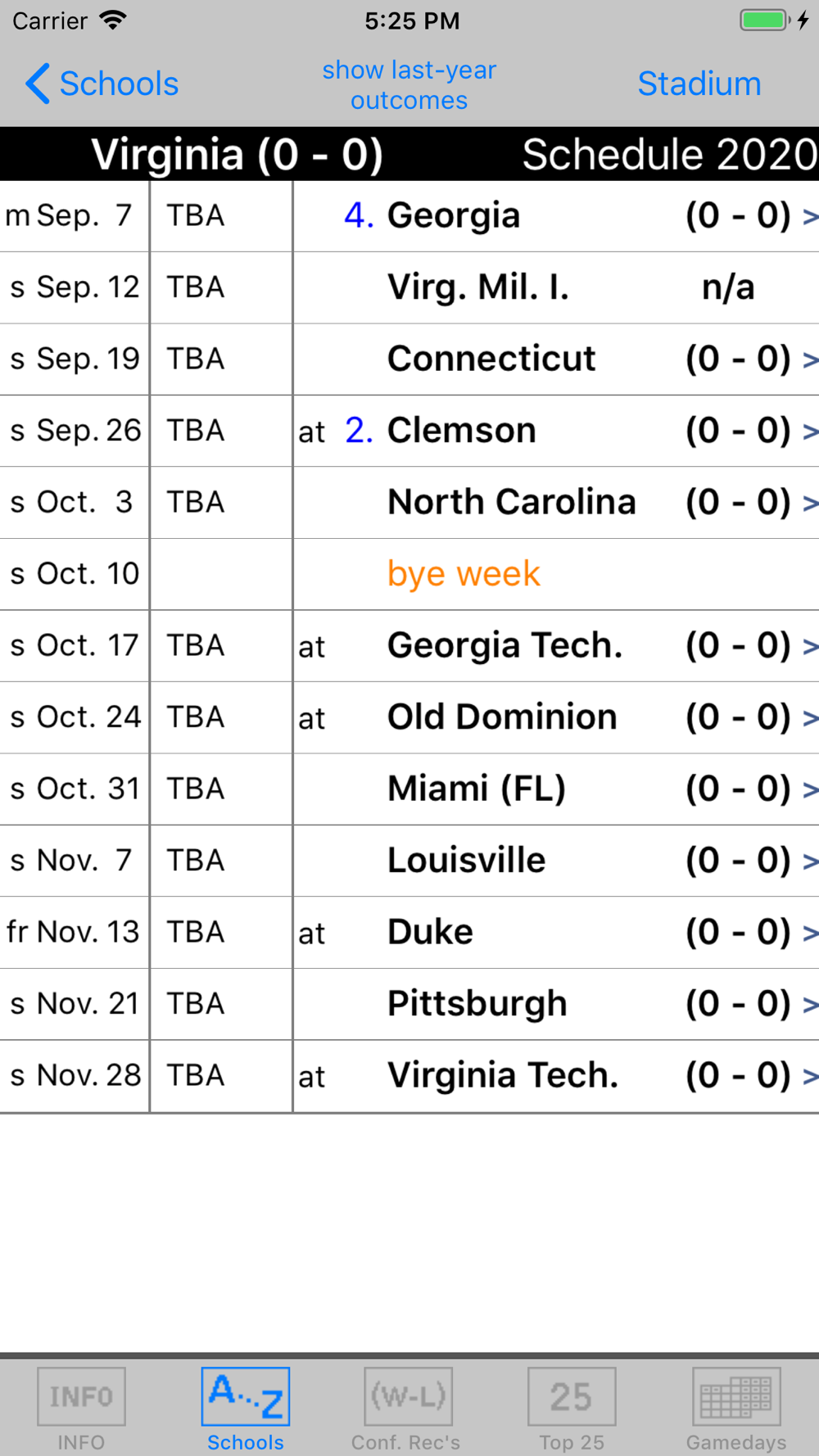This screenshot has width=819, height=1456.
Task: Tap the back chevron beside Schools
Action: pos(38,84)
